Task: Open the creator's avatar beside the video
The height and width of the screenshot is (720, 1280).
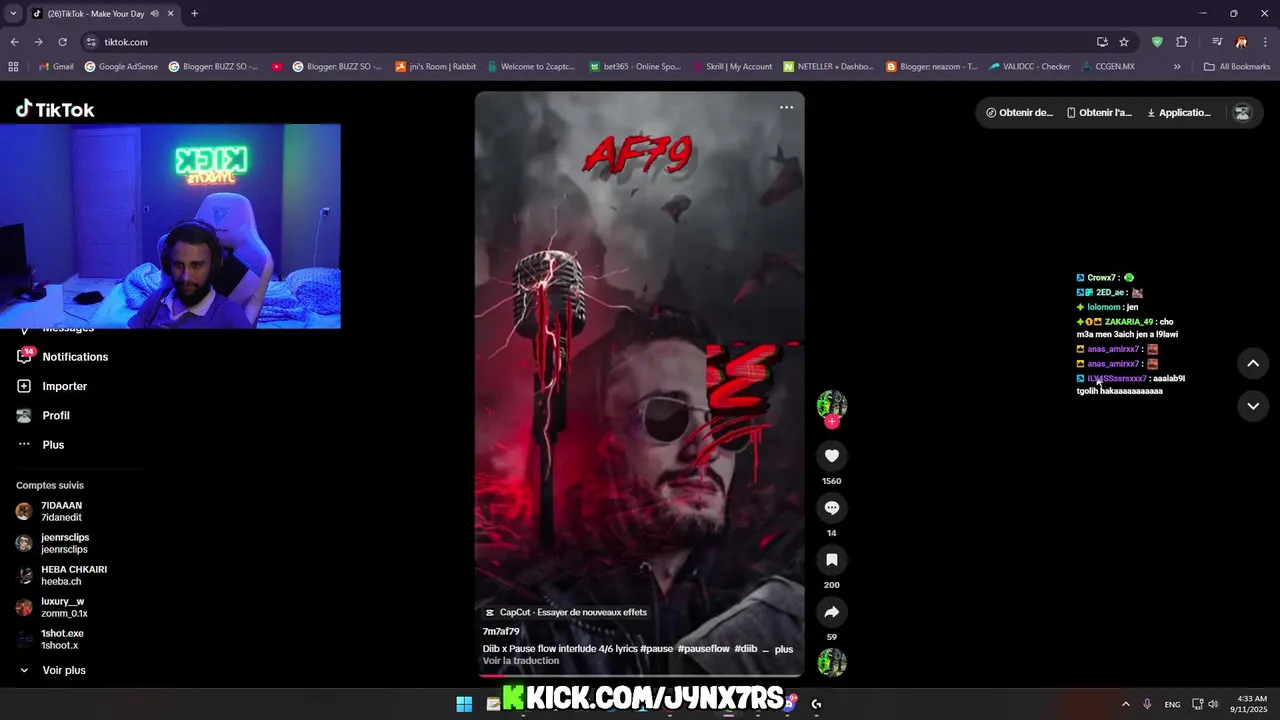Action: 832,404
